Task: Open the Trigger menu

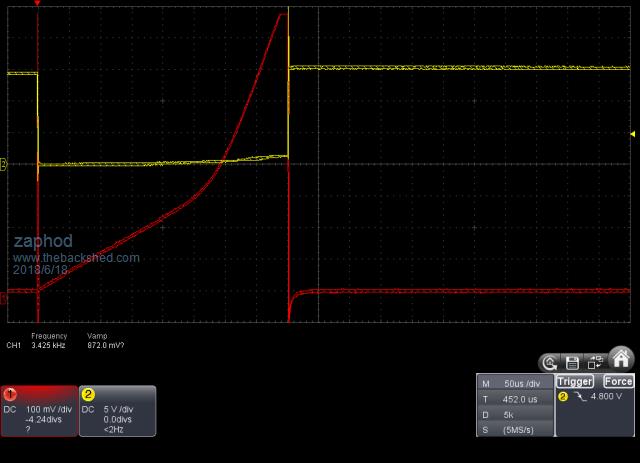Action: (573, 381)
